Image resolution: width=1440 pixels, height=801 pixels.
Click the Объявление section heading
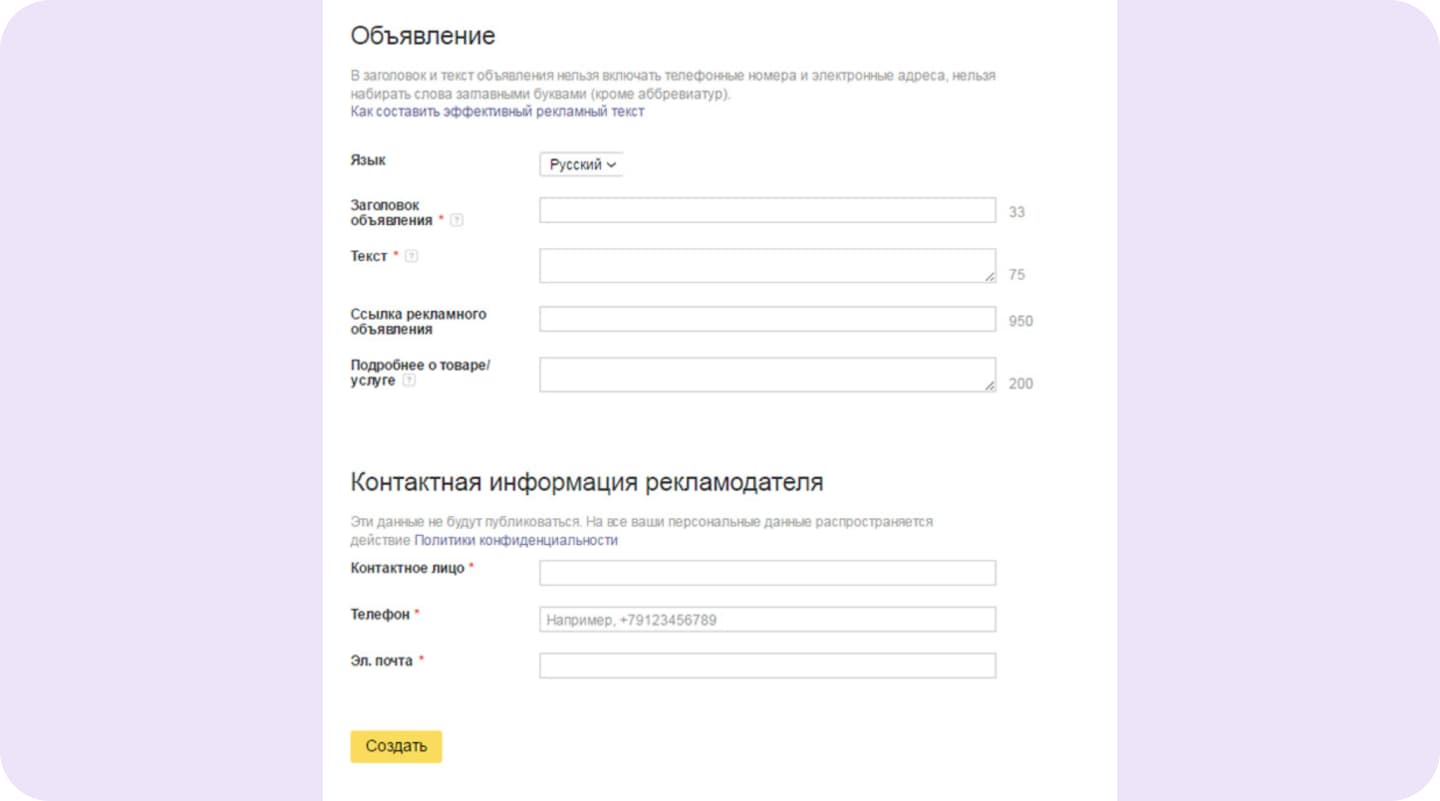click(422, 35)
